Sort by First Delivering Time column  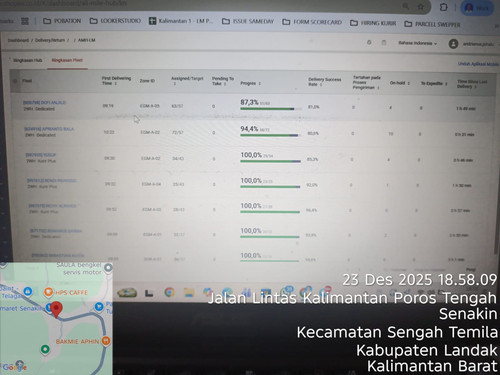(x=116, y=81)
